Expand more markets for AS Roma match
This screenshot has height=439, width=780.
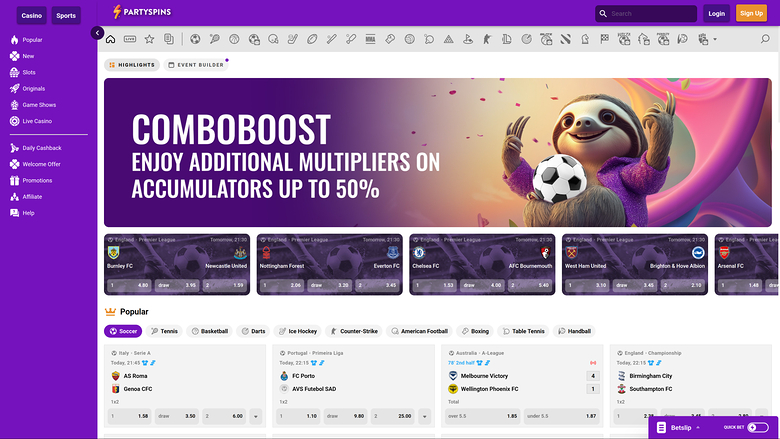256,416
